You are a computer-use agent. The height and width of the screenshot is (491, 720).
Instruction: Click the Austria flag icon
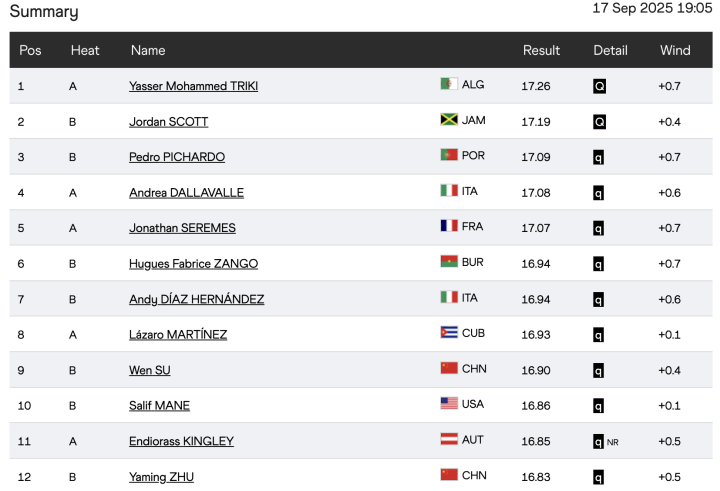pos(449,440)
